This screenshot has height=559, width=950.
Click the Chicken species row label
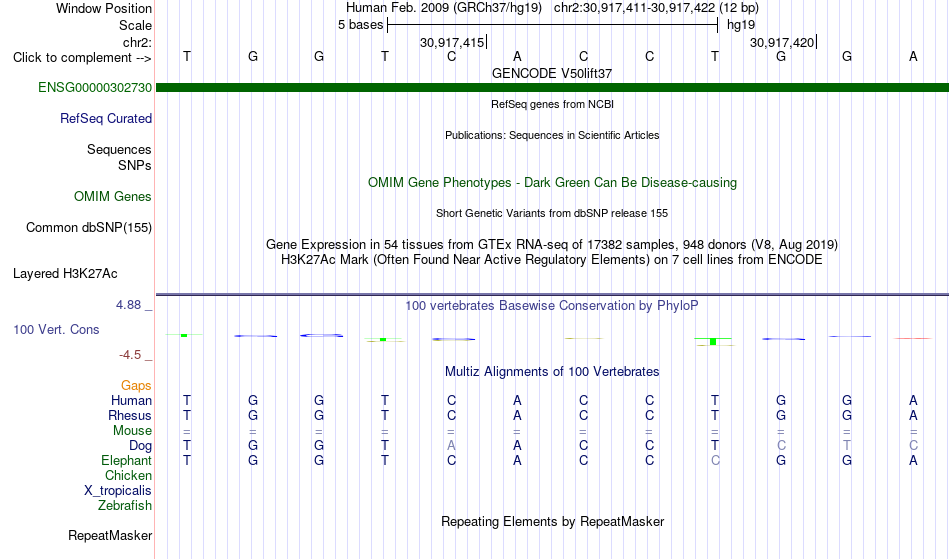(128, 475)
